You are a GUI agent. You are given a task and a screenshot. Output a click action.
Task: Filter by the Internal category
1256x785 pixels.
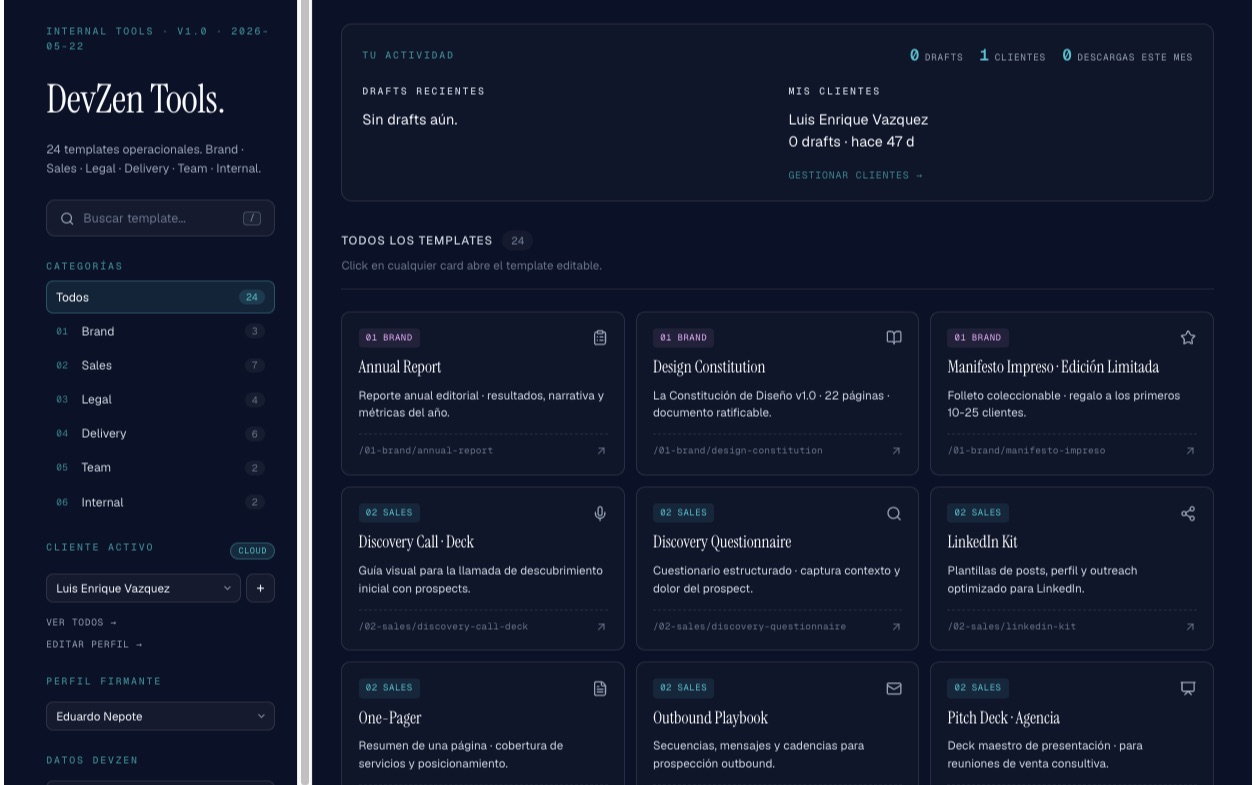pyautogui.click(x=160, y=502)
